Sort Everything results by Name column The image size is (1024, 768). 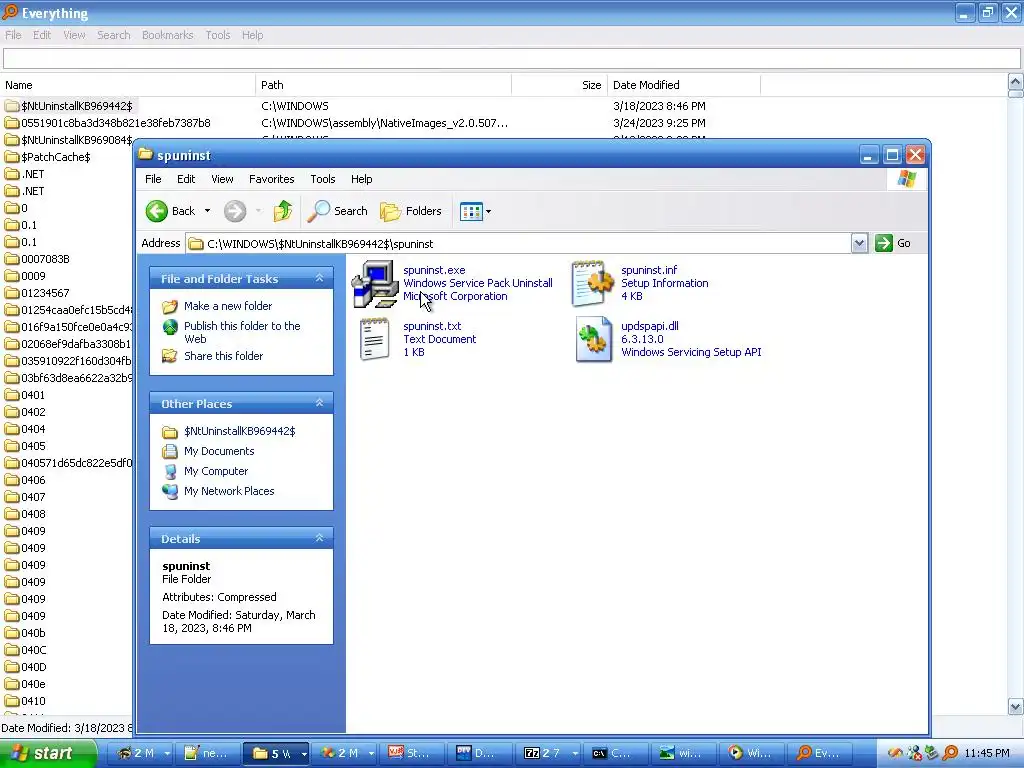click(x=128, y=85)
